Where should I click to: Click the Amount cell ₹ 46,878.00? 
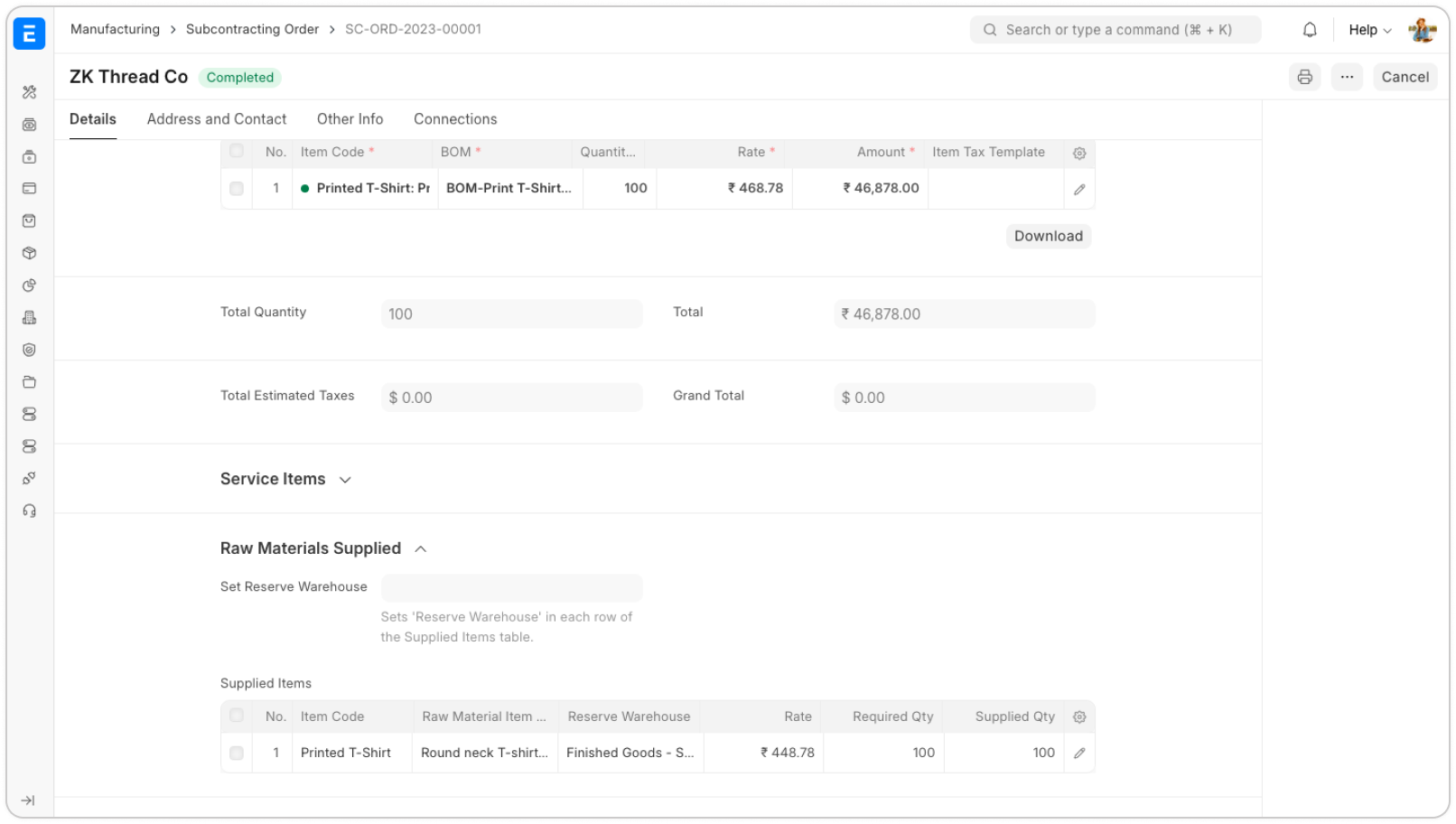pyautogui.click(x=860, y=188)
